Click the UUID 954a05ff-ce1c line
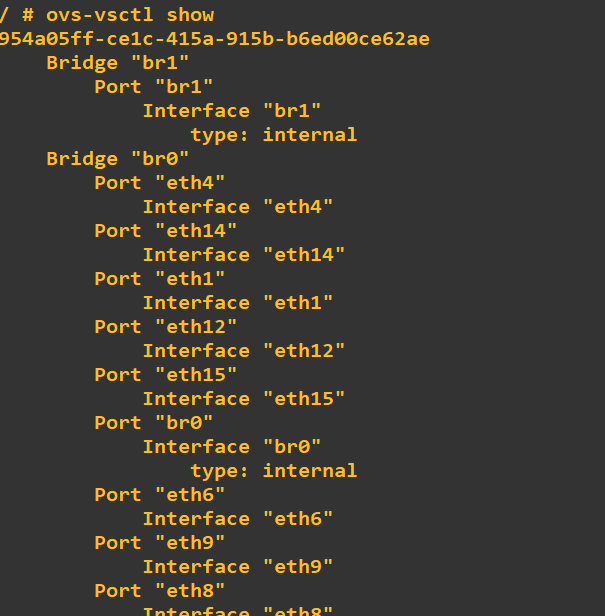This screenshot has width=605, height=616. (214, 39)
